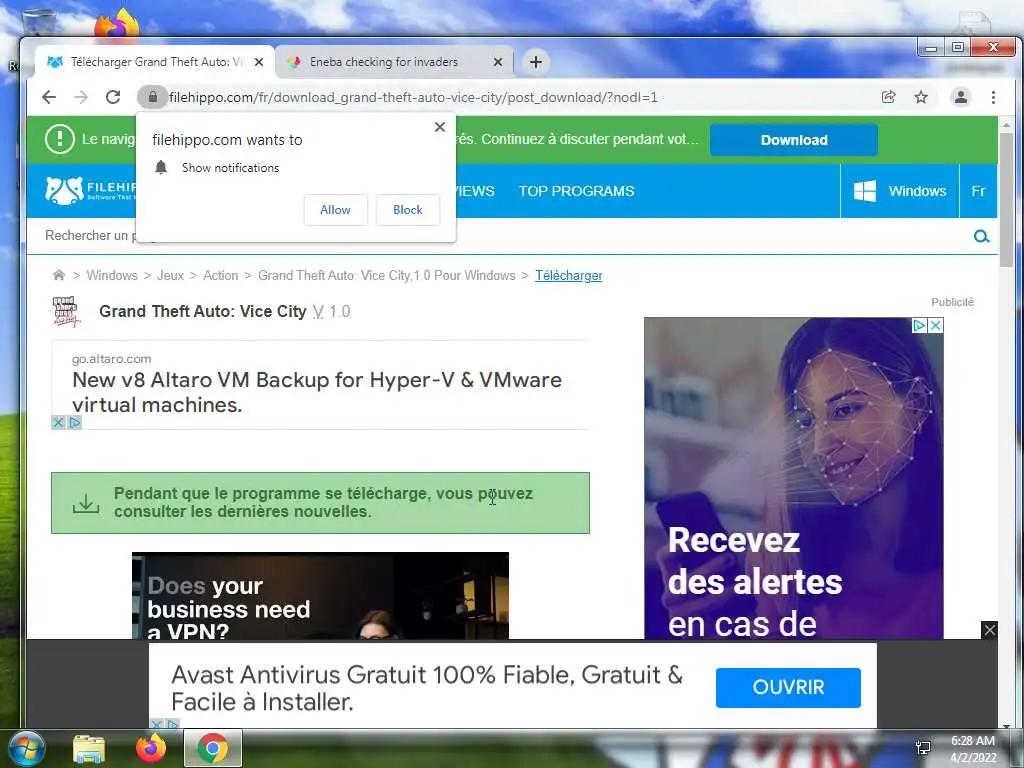Click the scrollbar up arrow
Viewport: 1024px width, 768px height.
point(1006,124)
